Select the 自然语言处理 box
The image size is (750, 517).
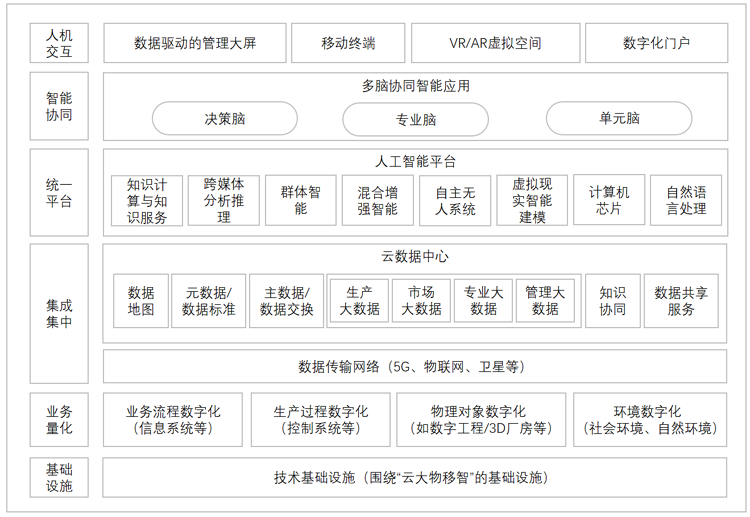[x=686, y=200]
